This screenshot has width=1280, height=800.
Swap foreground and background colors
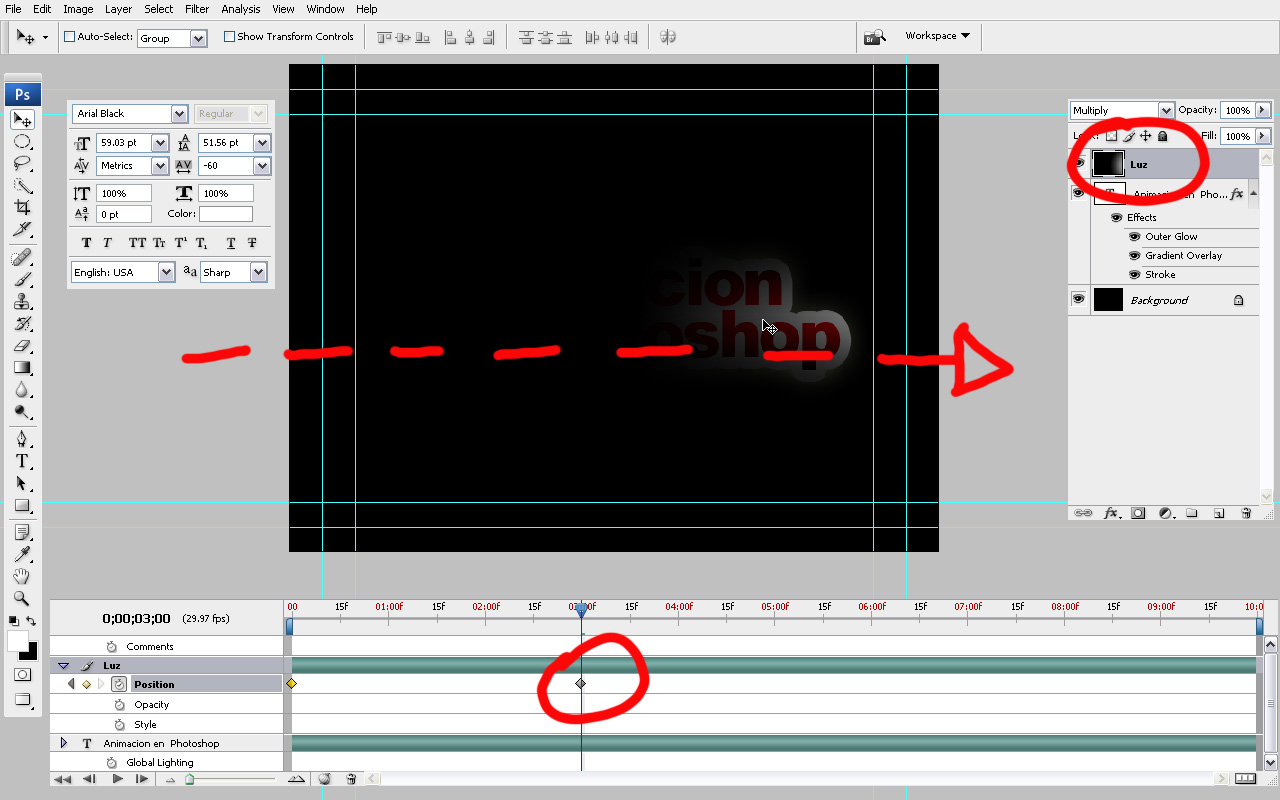[32, 621]
